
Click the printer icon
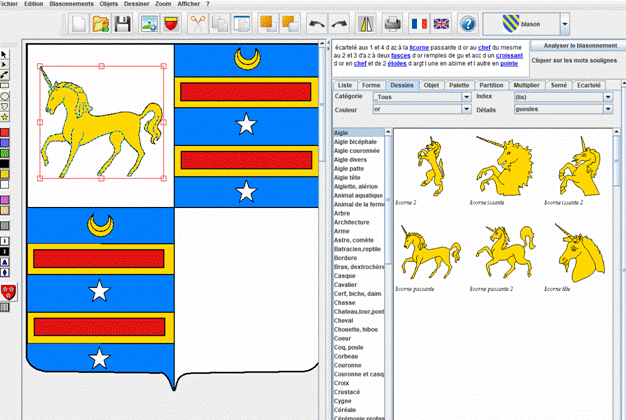pos(393,22)
